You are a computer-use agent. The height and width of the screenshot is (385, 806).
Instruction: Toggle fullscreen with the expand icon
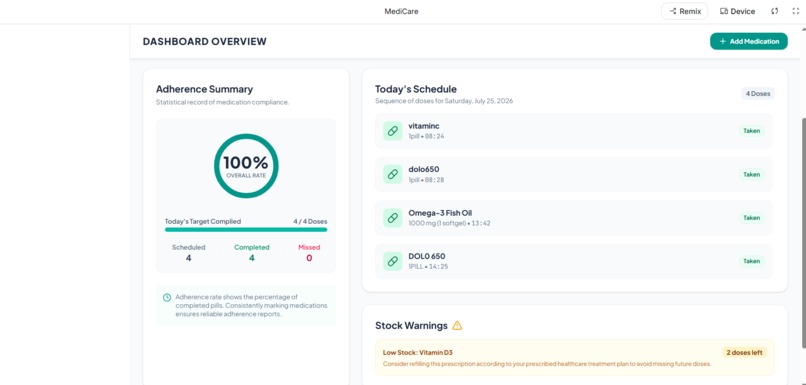pos(795,11)
